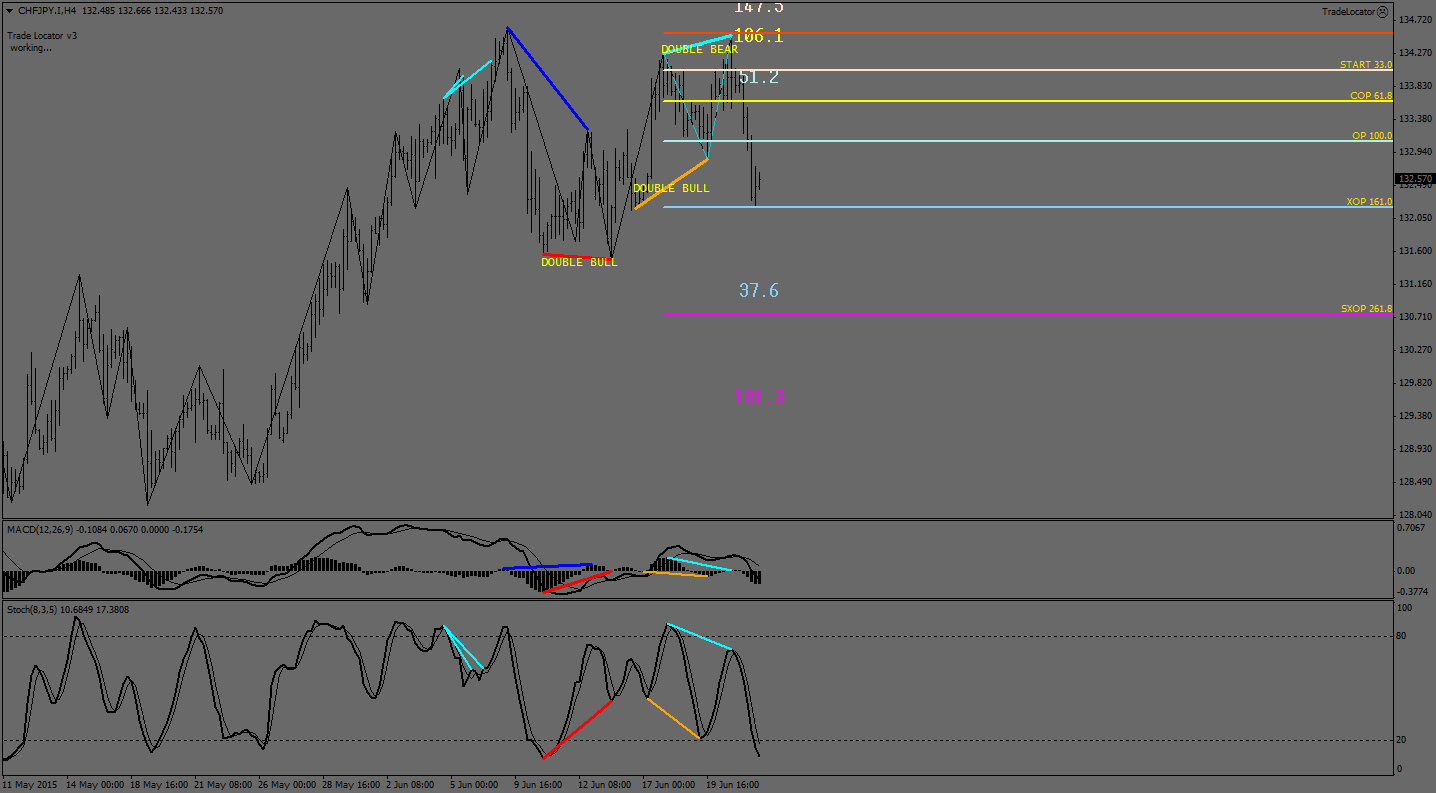
Task: Click the DOUBLE BEAR pattern label
Action: tap(699, 49)
